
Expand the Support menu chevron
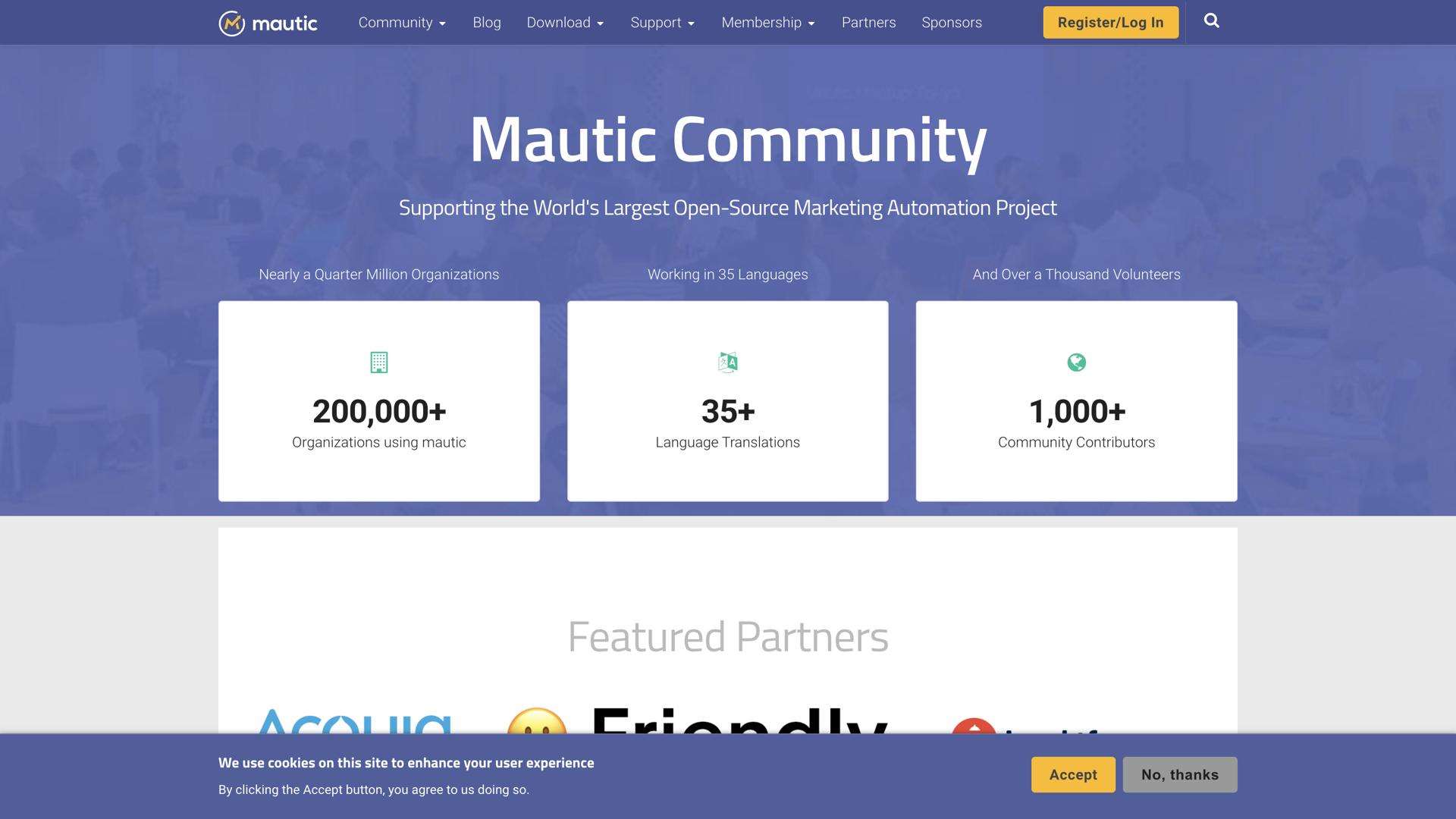(690, 23)
